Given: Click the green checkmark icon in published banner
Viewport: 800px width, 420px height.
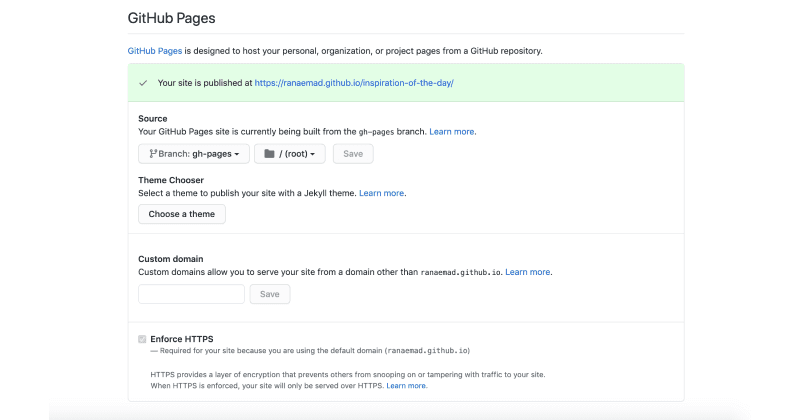Looking at the screenshot, I should tap(143, 83).
